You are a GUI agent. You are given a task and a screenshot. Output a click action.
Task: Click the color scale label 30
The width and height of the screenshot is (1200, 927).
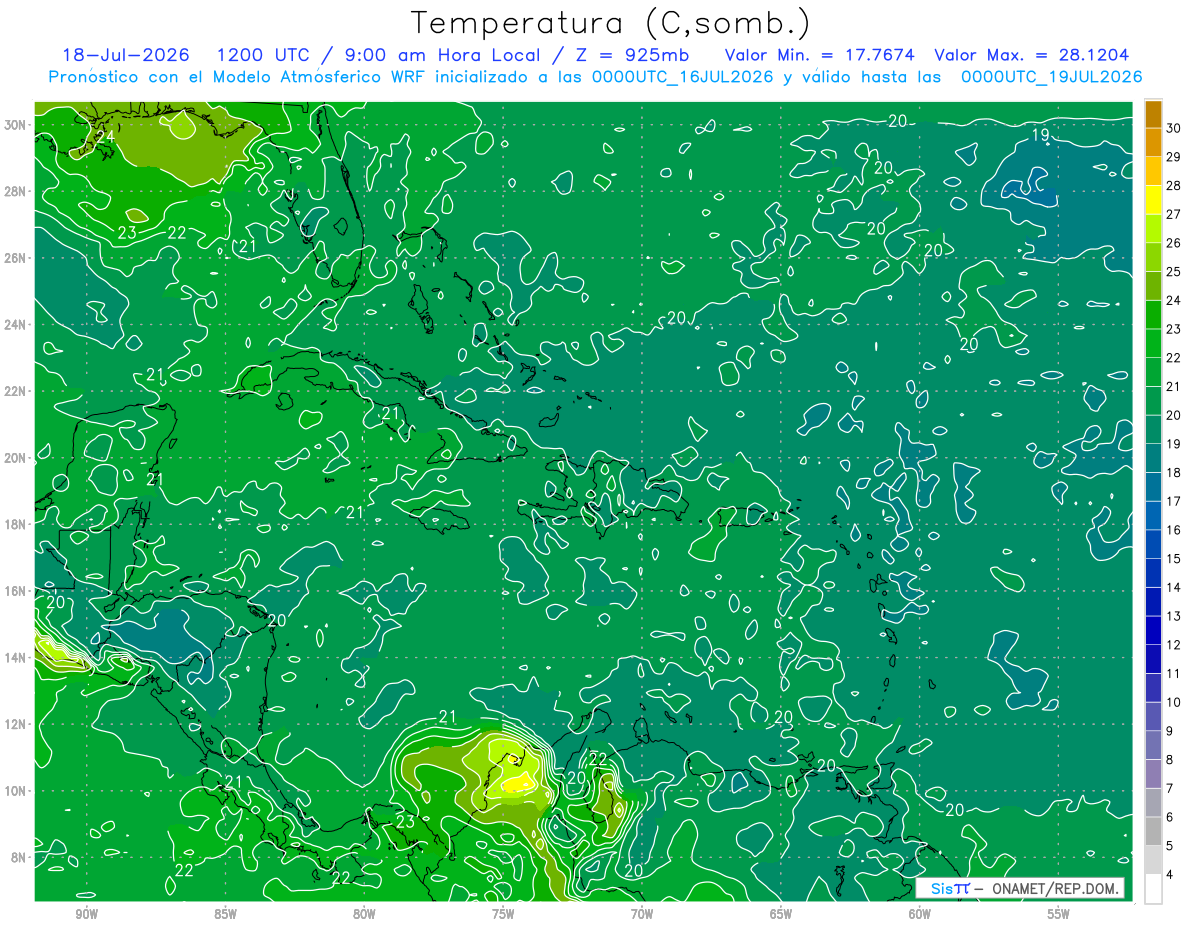(x=1174, y=128)
